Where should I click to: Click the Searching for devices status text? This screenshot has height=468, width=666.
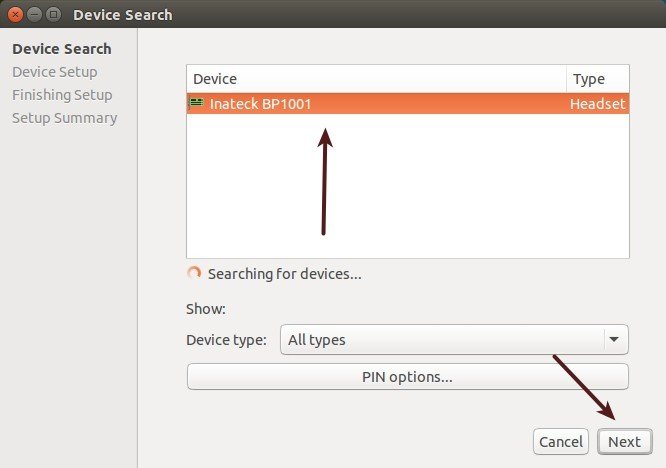click(x=285, y=273)
